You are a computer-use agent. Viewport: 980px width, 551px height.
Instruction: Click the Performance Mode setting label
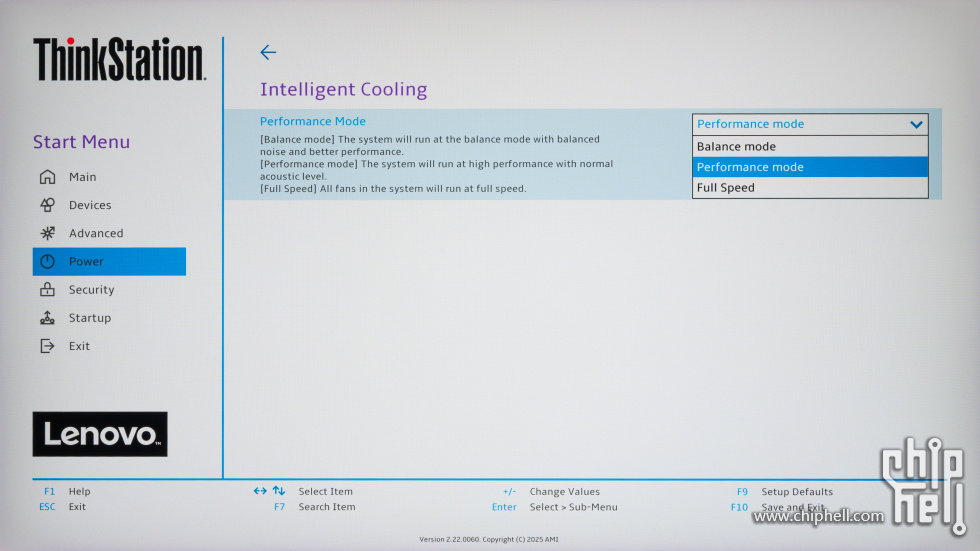point(313,121)
